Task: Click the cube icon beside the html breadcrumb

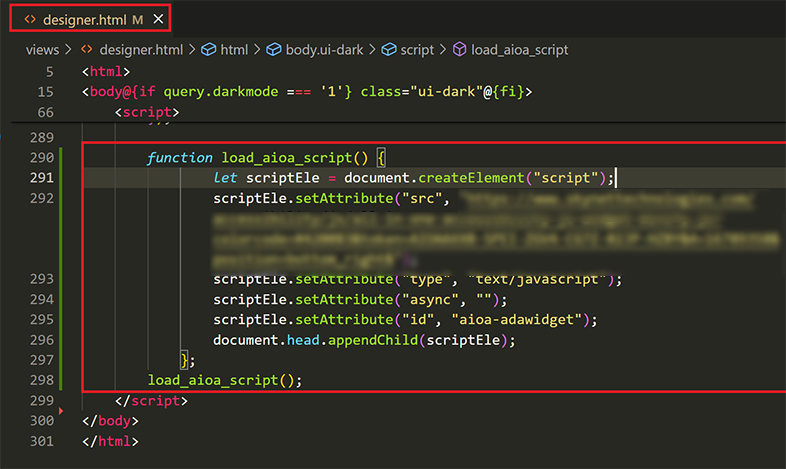Action: (209, 50)
